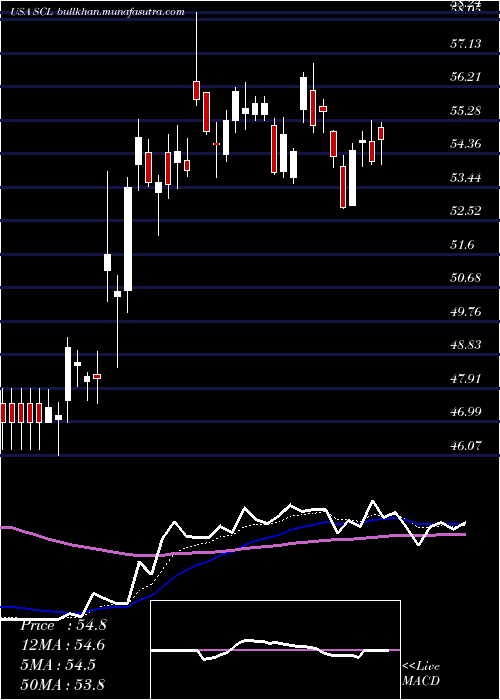Viewport: 500px width, 700px height.
Task: Click the price label 54.36
Action: tap(467, 144)
